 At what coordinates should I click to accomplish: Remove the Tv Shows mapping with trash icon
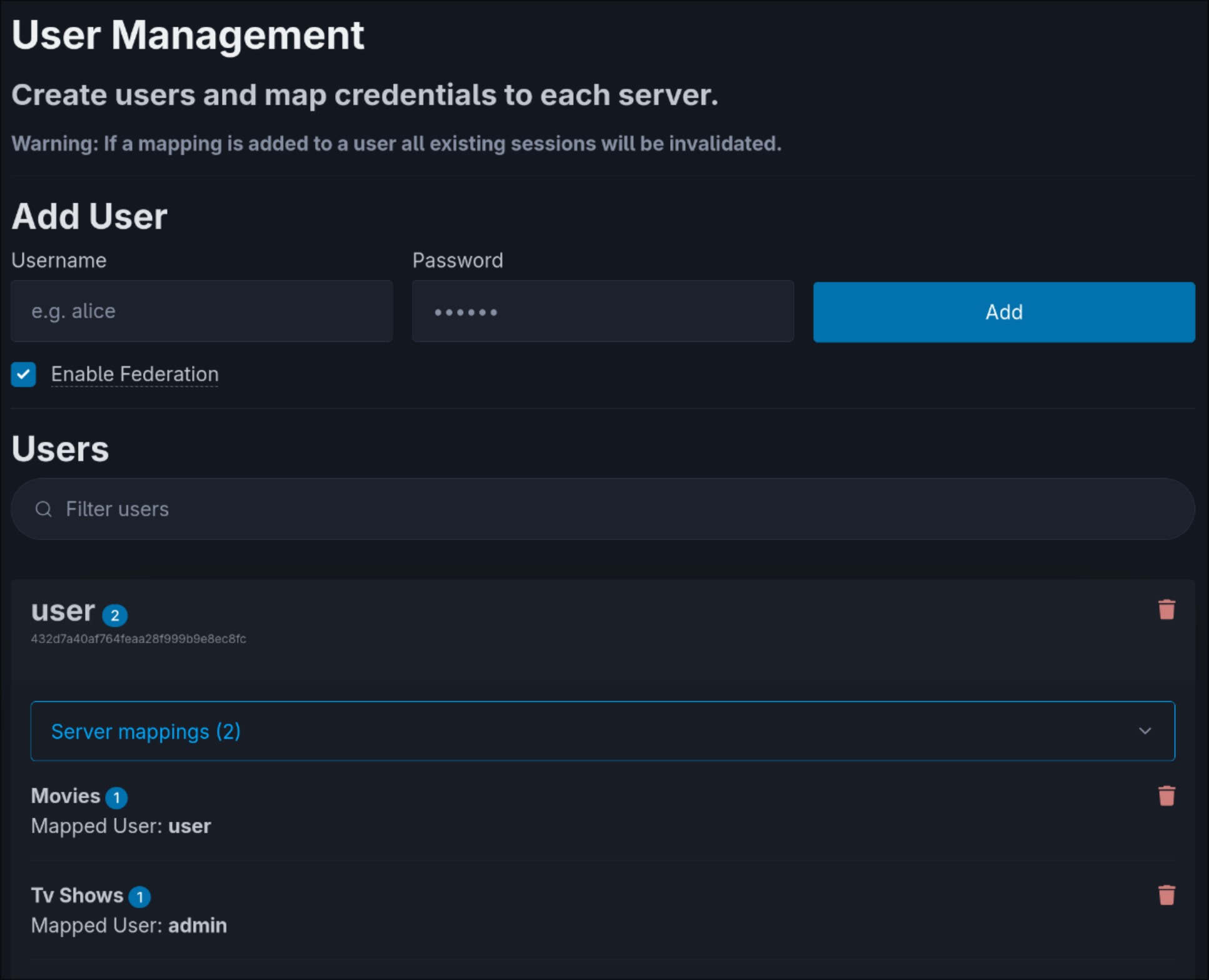click(x=1166, y=895)
